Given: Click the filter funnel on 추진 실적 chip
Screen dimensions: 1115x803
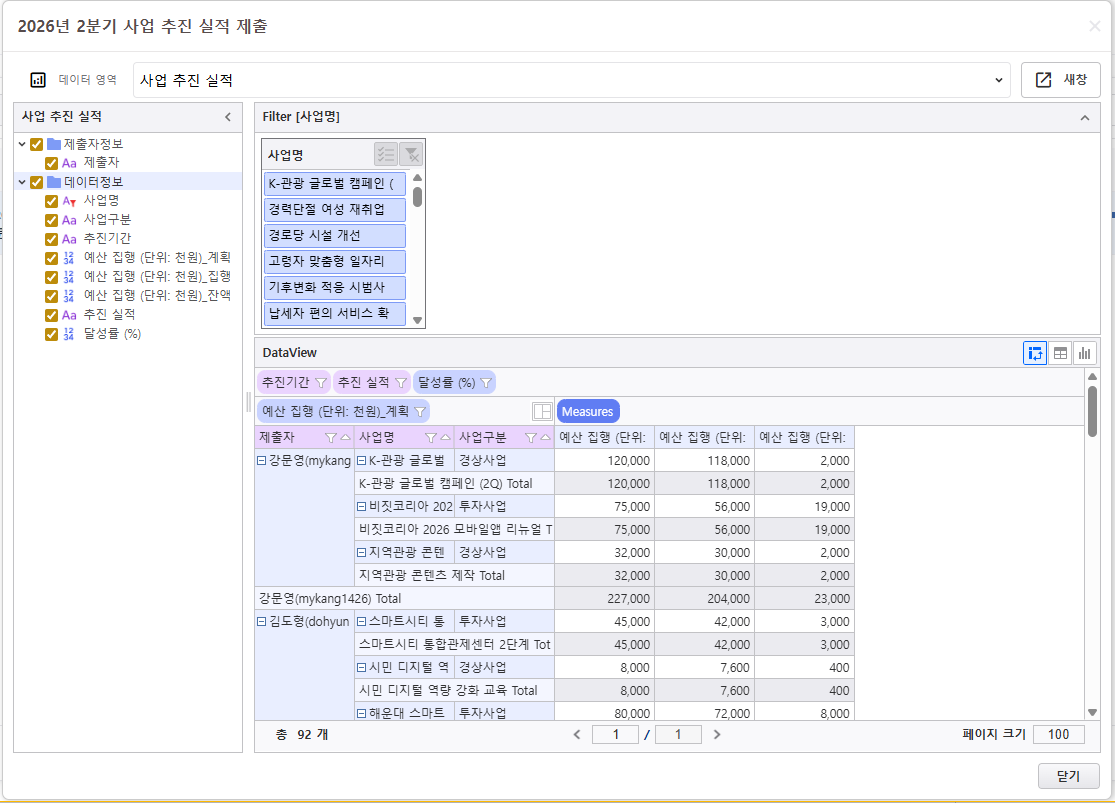Looking at the screenshot, I should (x=401, y=383).
